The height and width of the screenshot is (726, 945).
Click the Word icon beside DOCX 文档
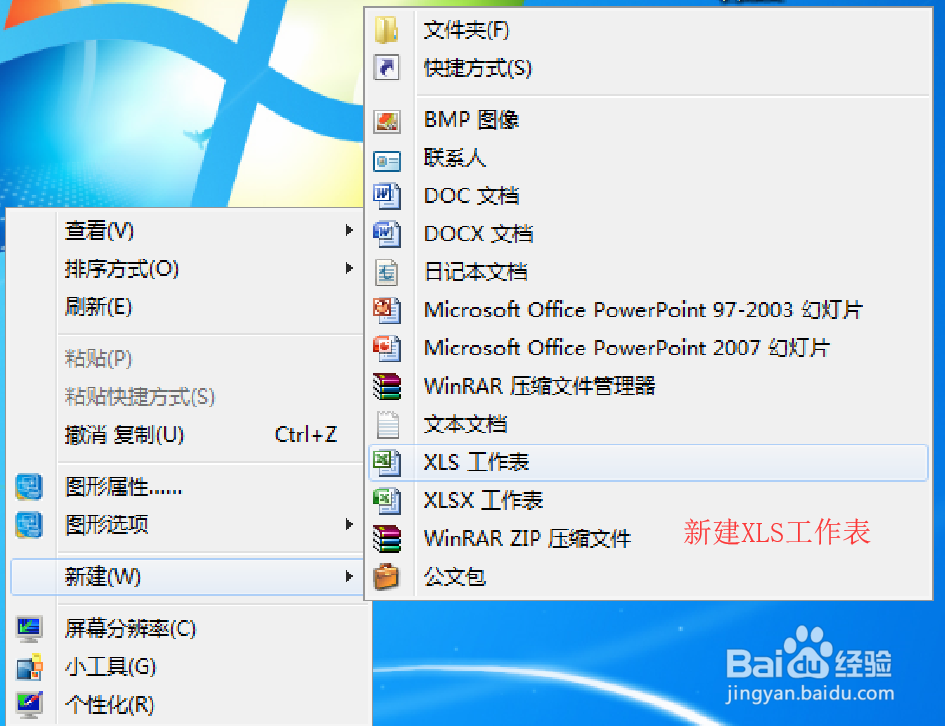point(386,234)
